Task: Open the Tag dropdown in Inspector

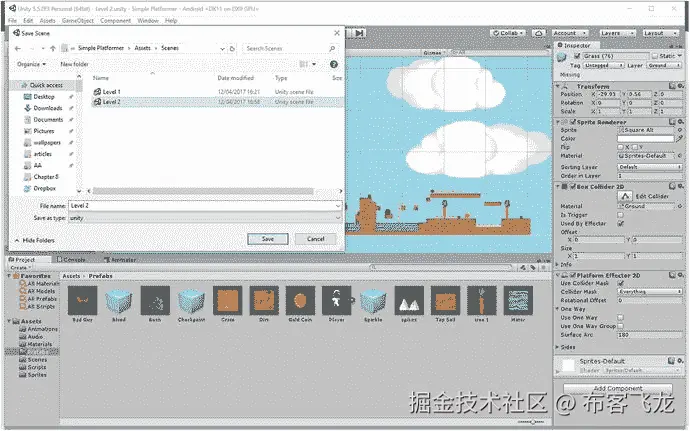Action: click(x=604, y=65)
